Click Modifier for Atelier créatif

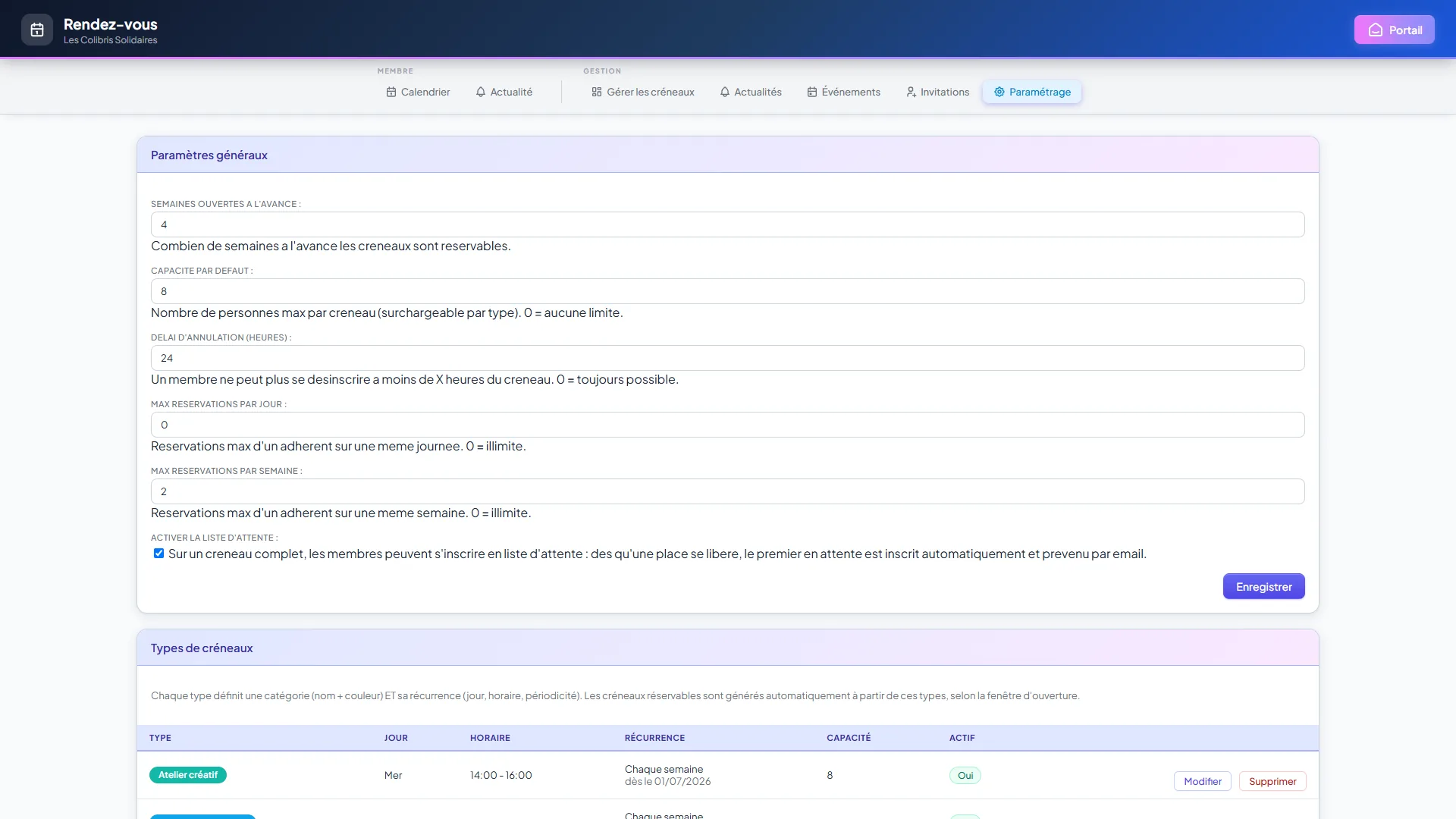click(x=1203, y=781)
